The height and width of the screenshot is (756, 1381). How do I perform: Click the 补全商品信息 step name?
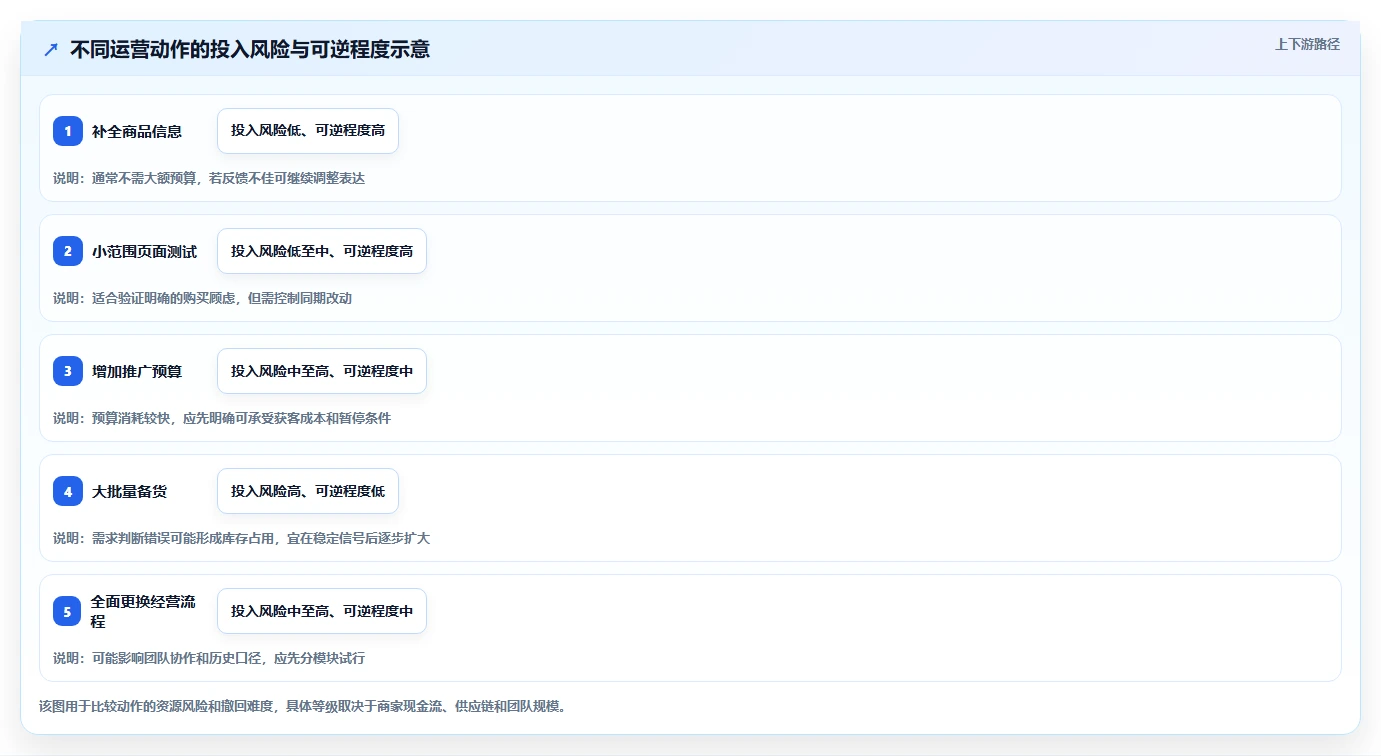coord(137,132)
